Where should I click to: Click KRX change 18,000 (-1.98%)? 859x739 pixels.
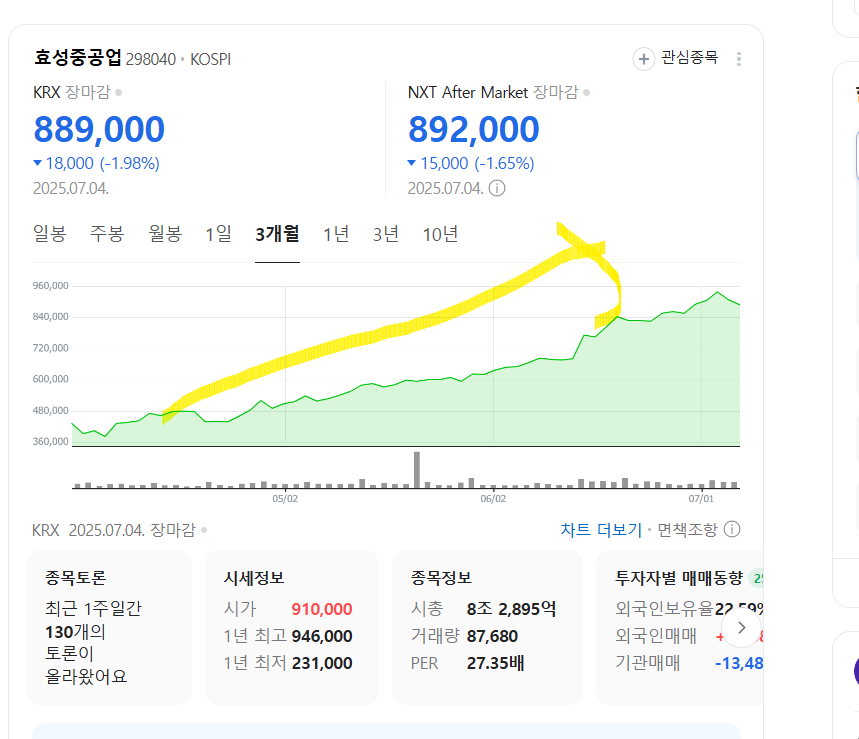click(x=96, y=163)
